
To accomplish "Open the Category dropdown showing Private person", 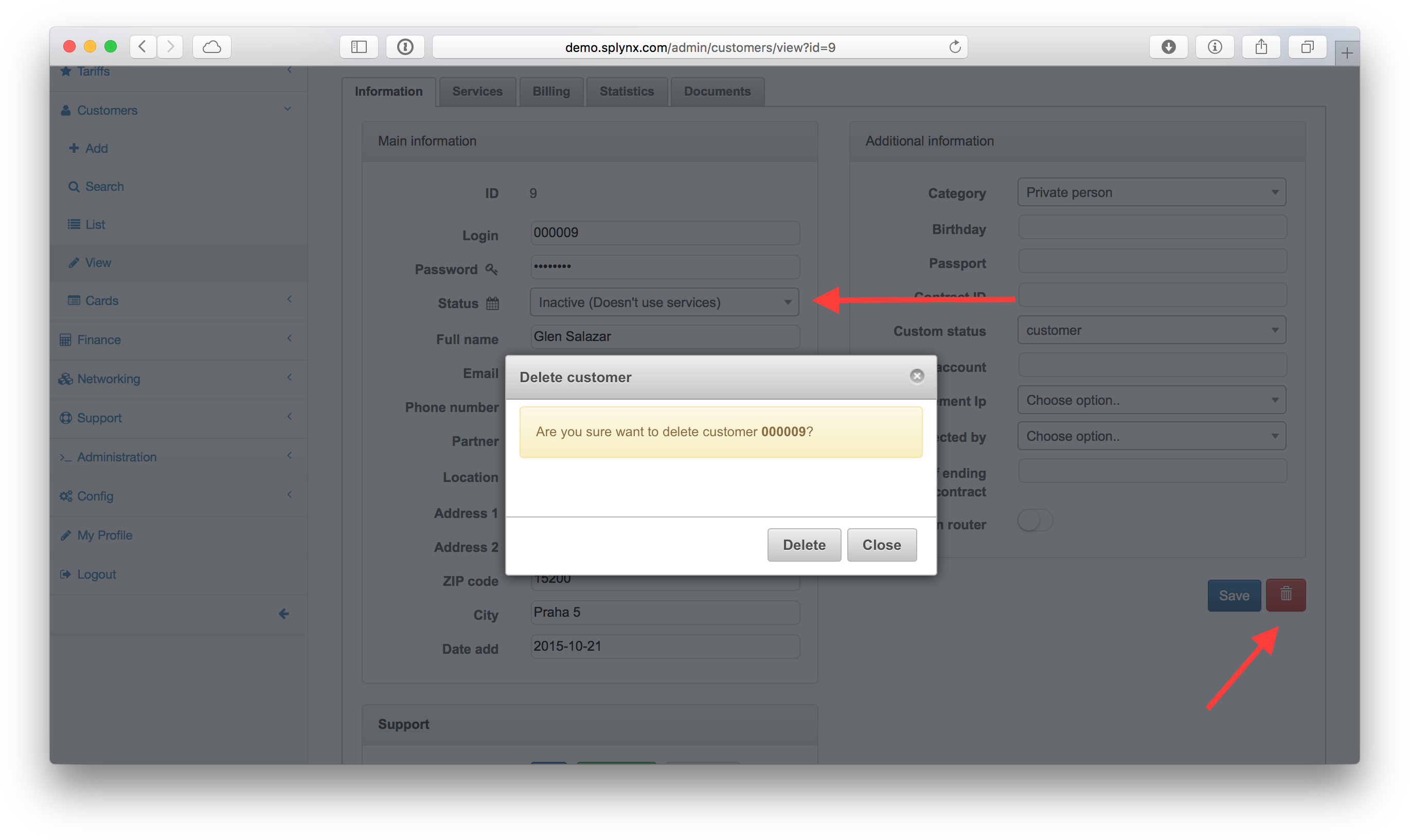I will click(x=1151, y=192).
